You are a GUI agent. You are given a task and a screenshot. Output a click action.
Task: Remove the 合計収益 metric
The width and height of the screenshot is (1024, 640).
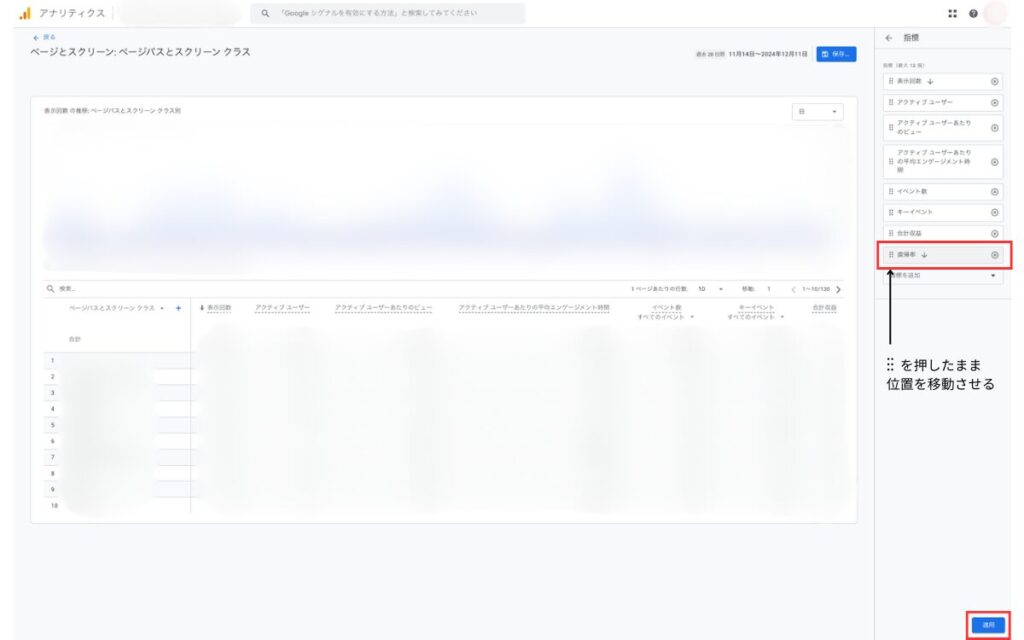pos(994,233)
